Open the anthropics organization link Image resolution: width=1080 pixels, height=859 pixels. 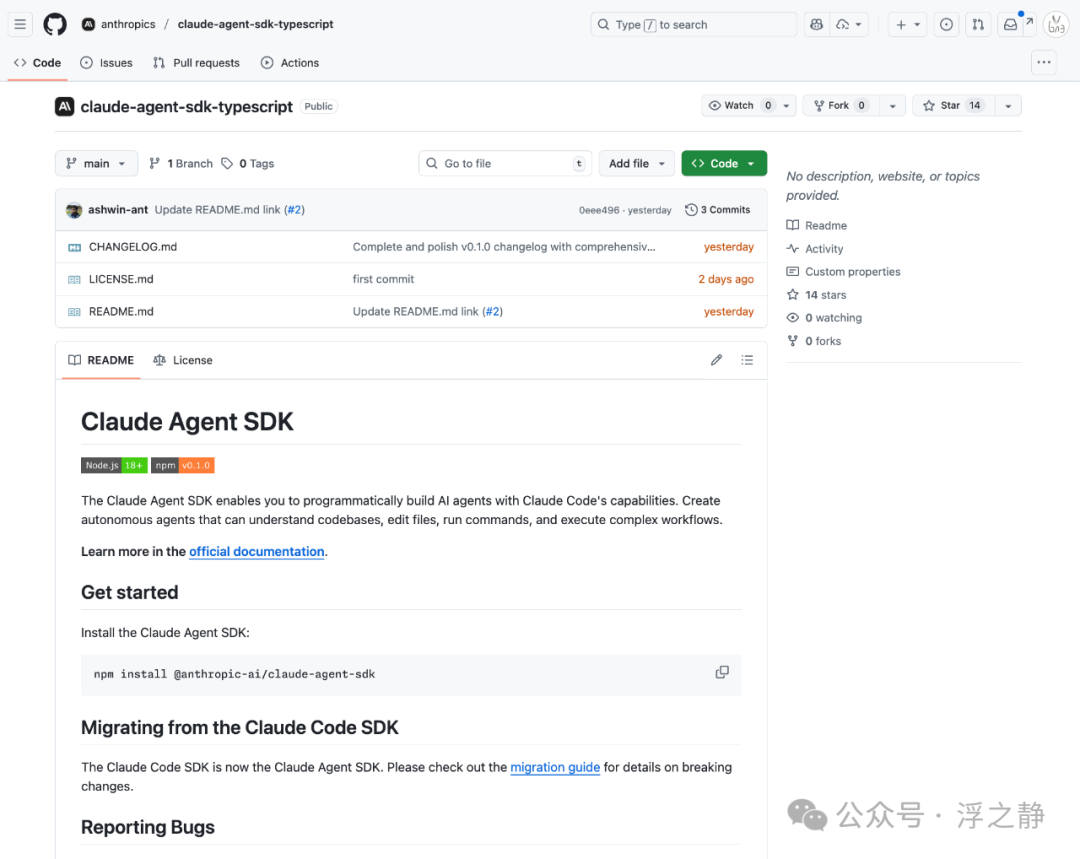(128, 24)
